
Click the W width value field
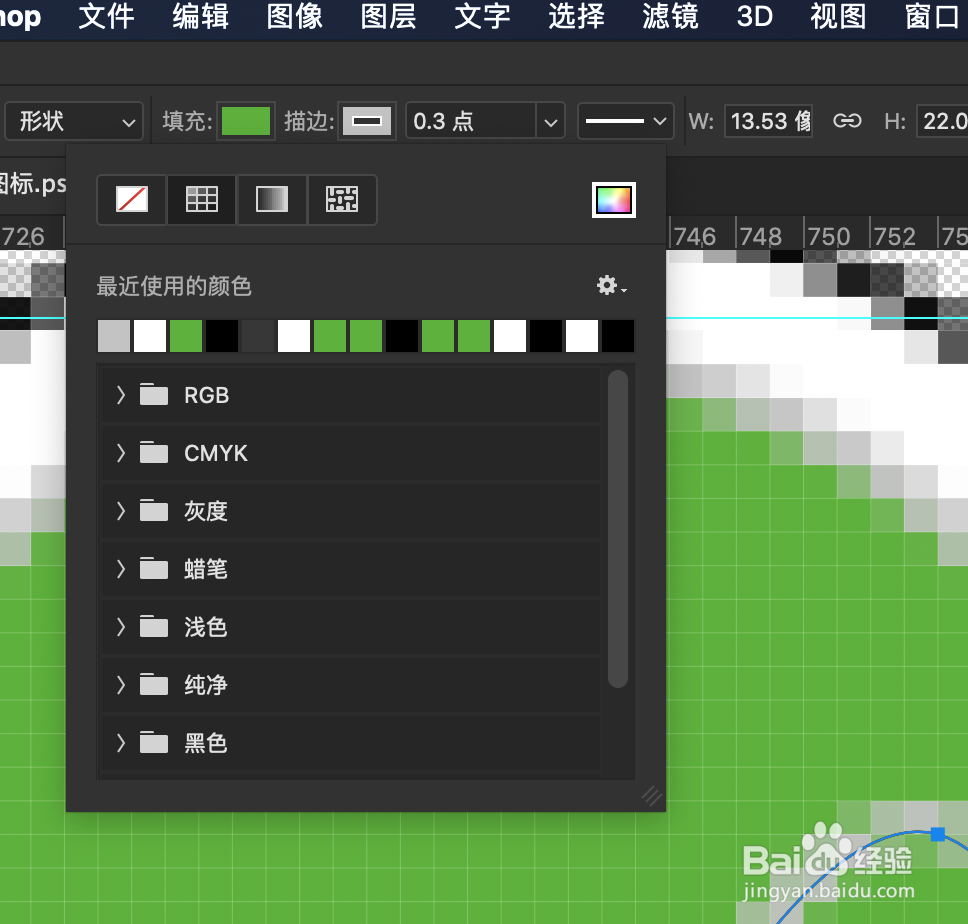[768, 121]
